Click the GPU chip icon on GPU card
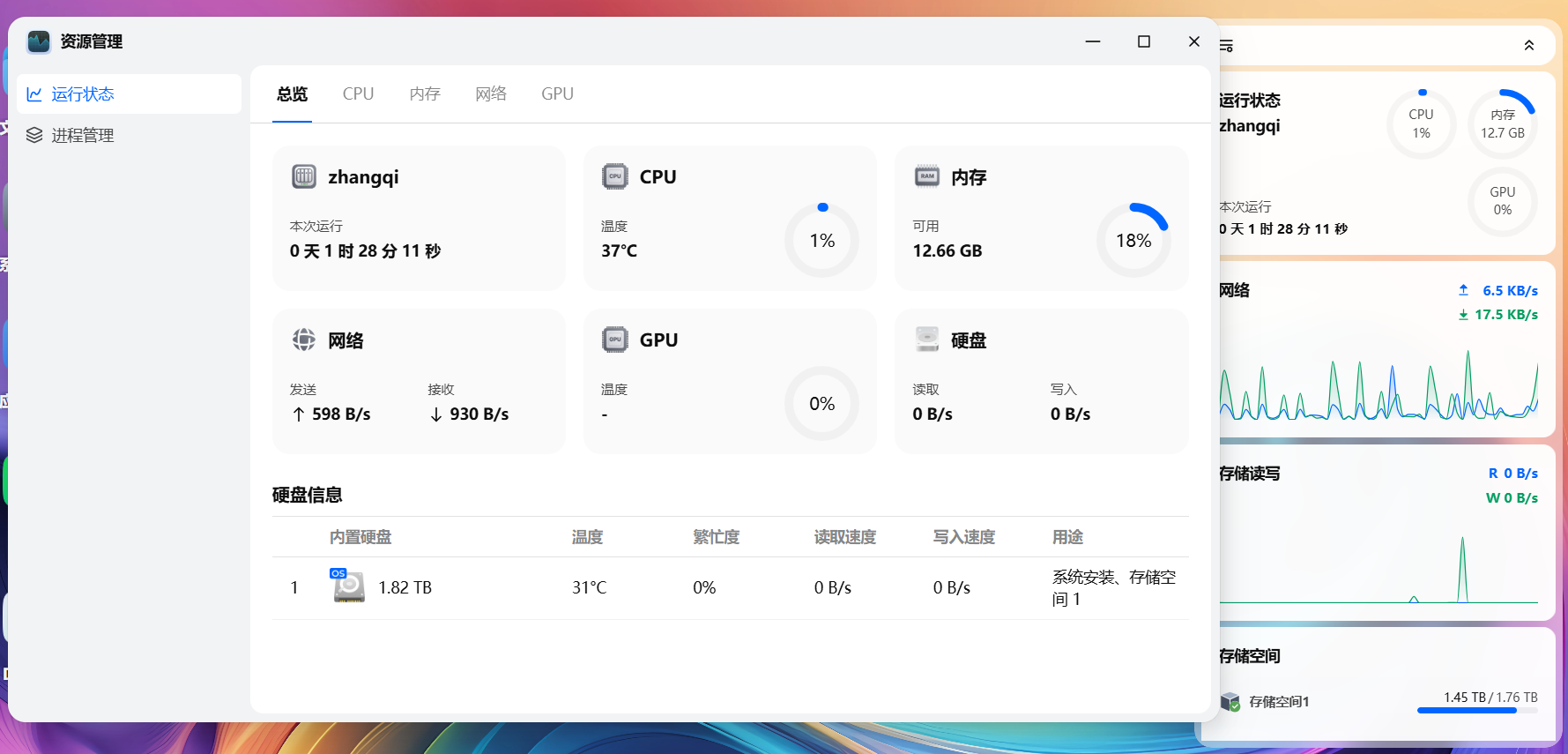1568x754 pixels. (615, 340)
